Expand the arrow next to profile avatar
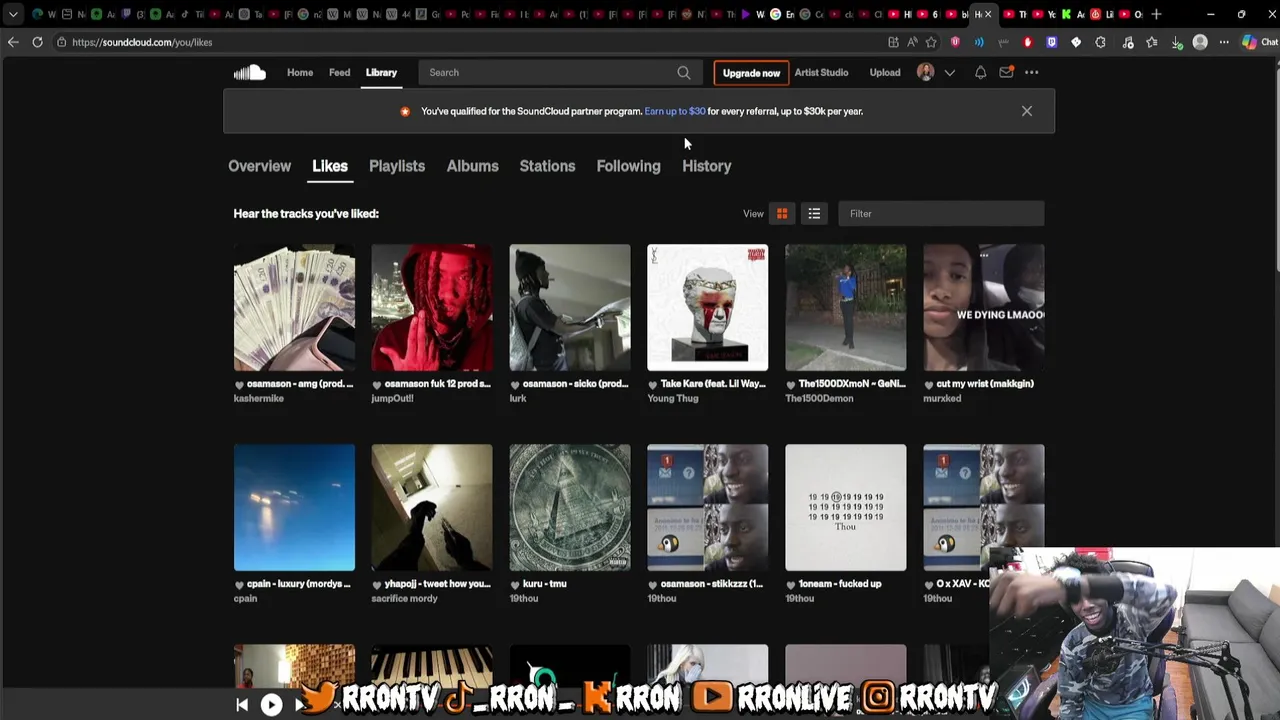The image size is (1280, 720). coord(950,72)
